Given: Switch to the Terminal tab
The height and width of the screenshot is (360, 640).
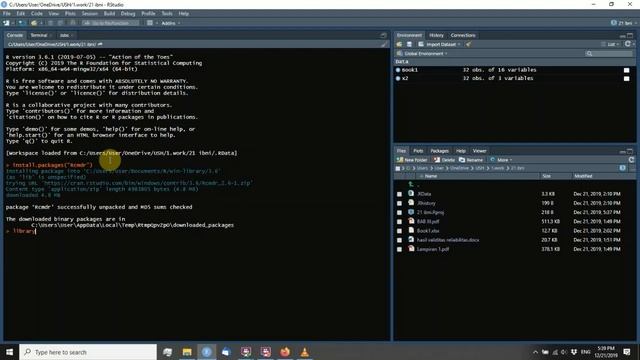Looking at the screenshot, I should (x=39, y=36).
